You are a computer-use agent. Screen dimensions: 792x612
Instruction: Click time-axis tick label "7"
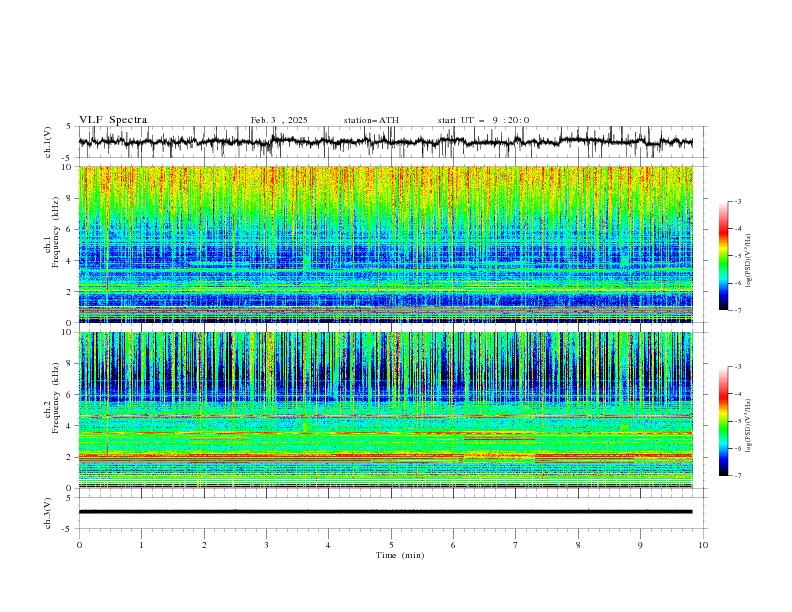coord(516,545)
